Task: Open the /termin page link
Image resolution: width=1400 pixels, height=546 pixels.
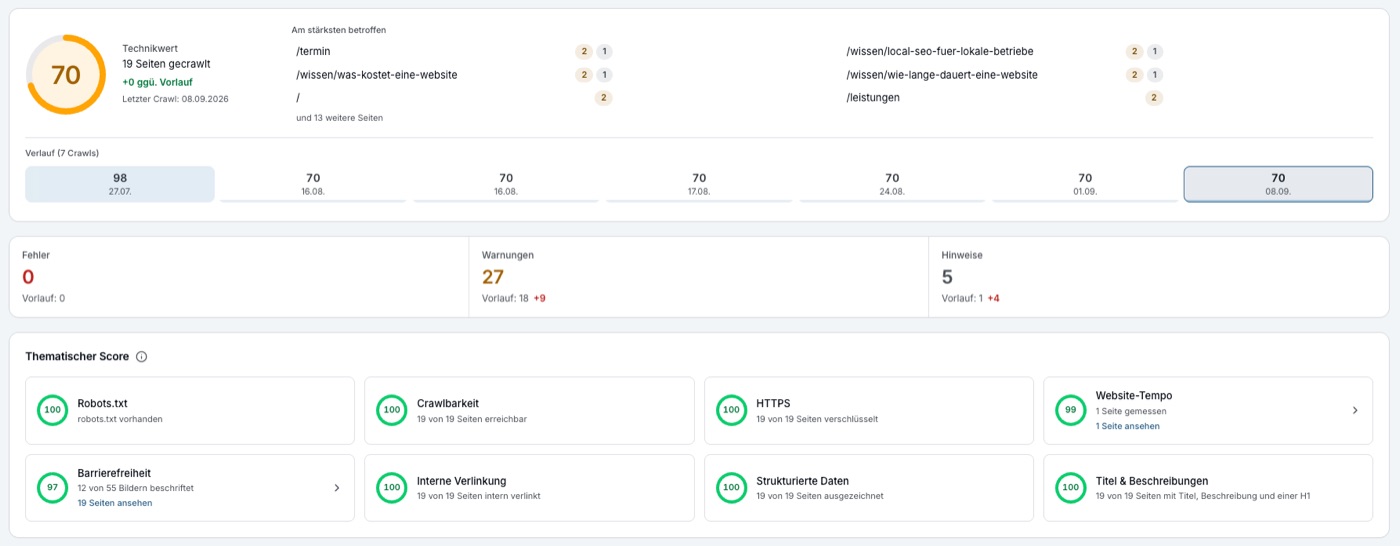Action: (313, 51)
